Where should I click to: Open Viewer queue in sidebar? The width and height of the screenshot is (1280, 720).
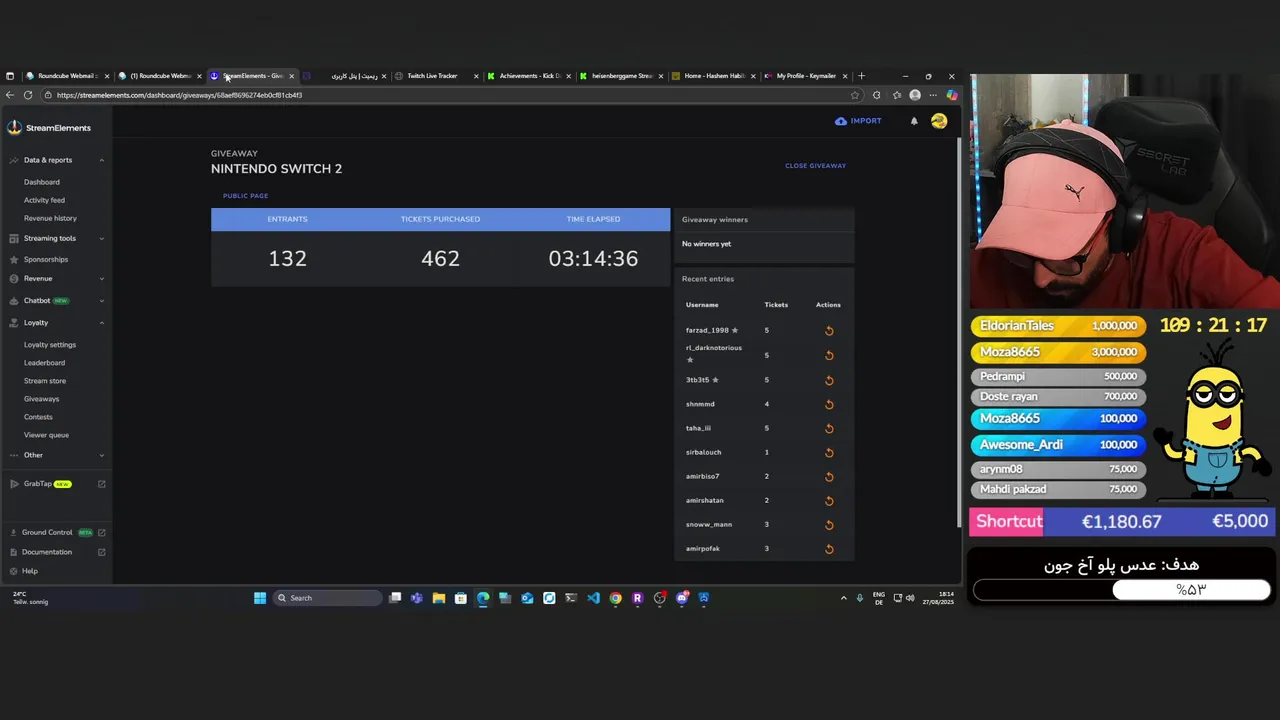coord(46,435)
